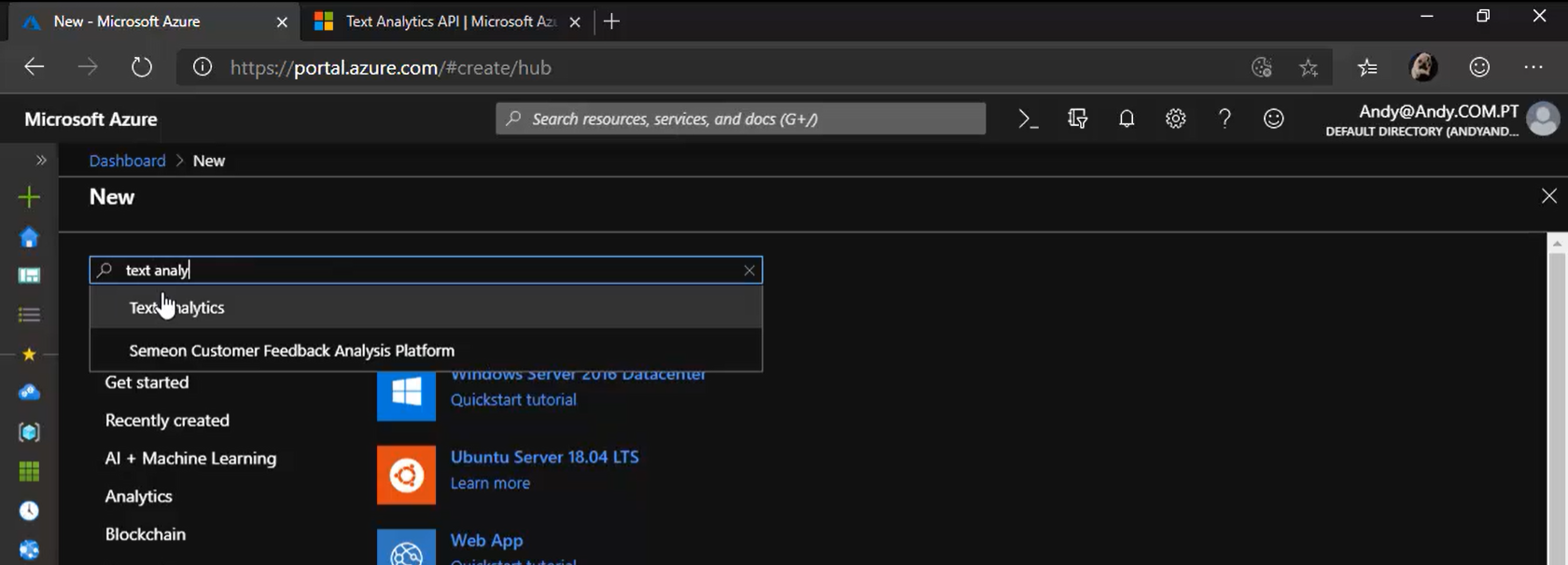Open the Help question mark

[x=1225, y=119]
